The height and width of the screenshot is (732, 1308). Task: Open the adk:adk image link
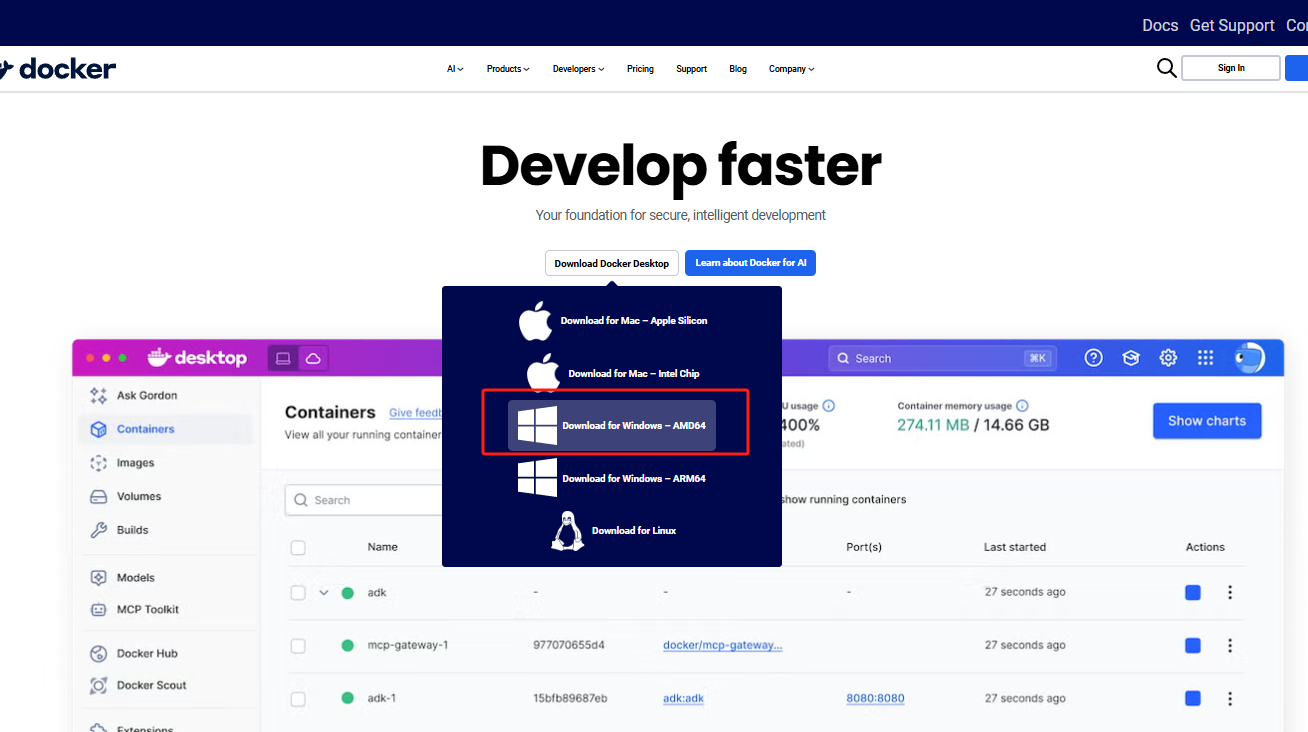click(x=683, y=698)
